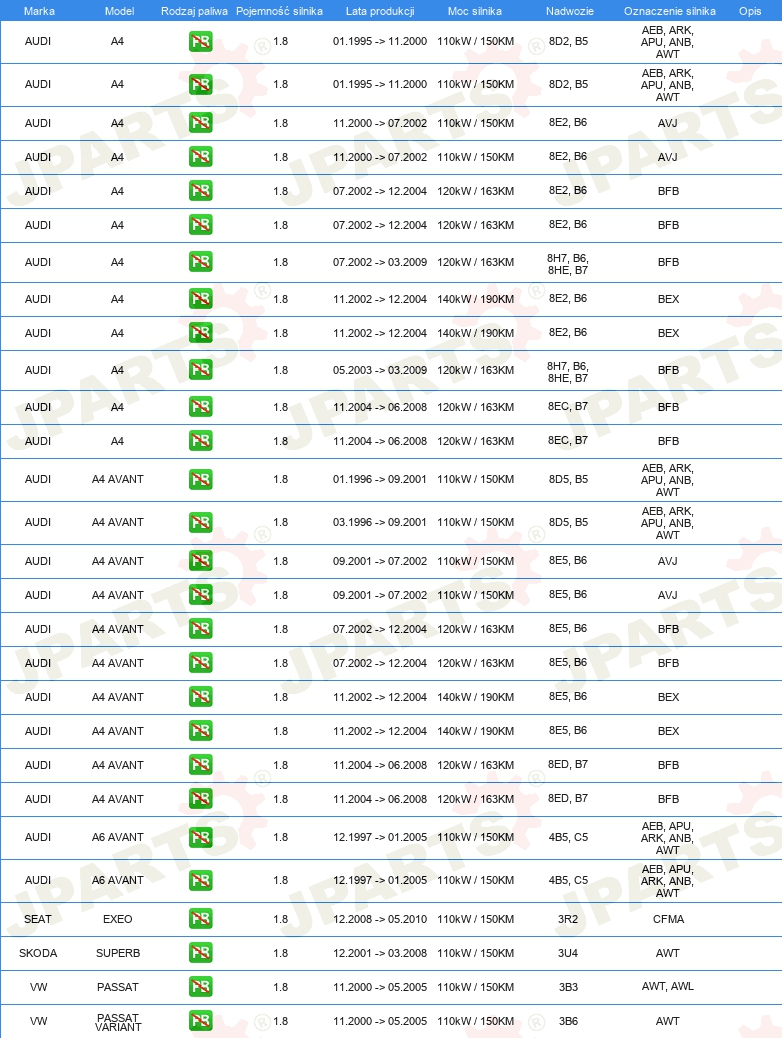Click the CFMA engine code cell
The width and height of the screenshot is (782, 1038).
tap(668, 919)
